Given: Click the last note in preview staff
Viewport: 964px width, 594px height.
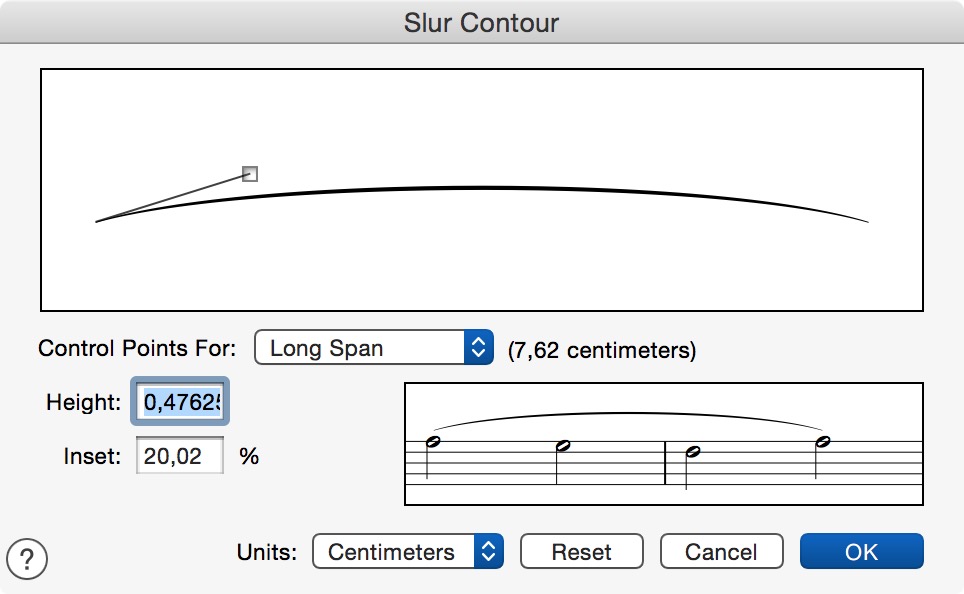Looking at the screenshot, I should click(x=823, y=442).
